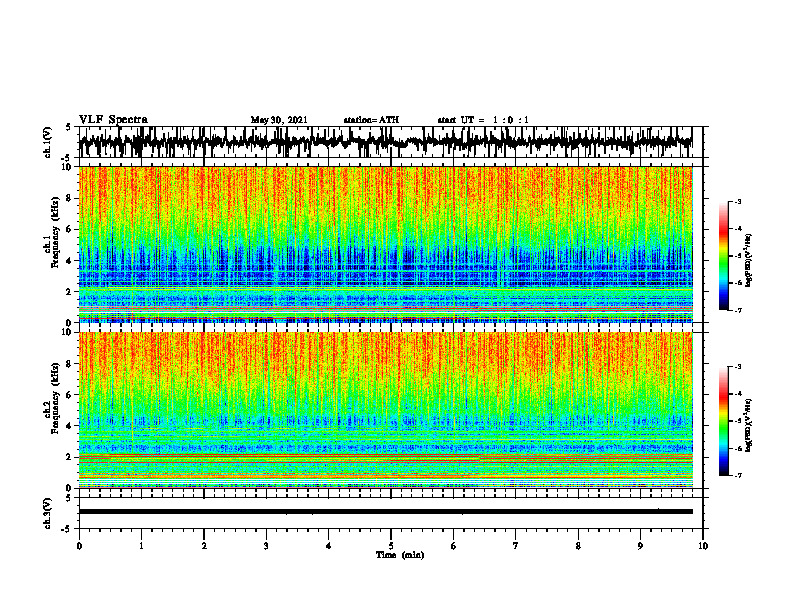Screen dimensions: 792x612
Task: Click the "Time (min)" axis label
Action: tap(400, 555)
